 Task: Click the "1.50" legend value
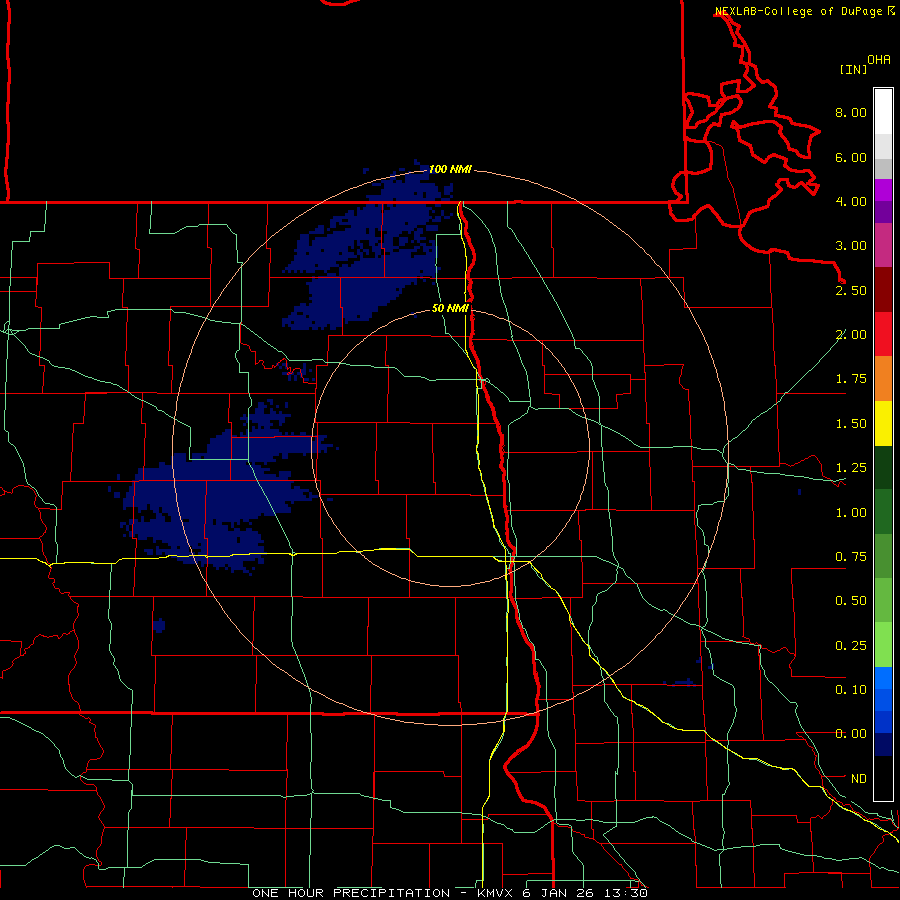pyautogui.click(x=851, y=424)
